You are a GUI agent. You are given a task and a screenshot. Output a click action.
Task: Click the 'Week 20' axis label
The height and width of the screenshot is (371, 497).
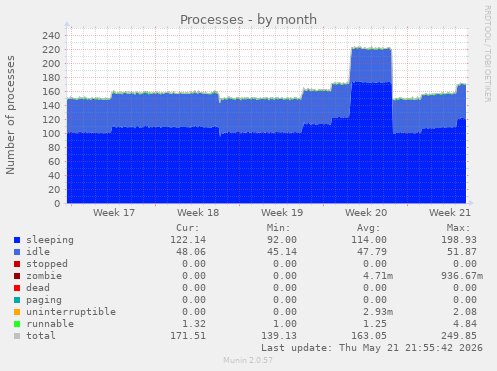(366, 213)
